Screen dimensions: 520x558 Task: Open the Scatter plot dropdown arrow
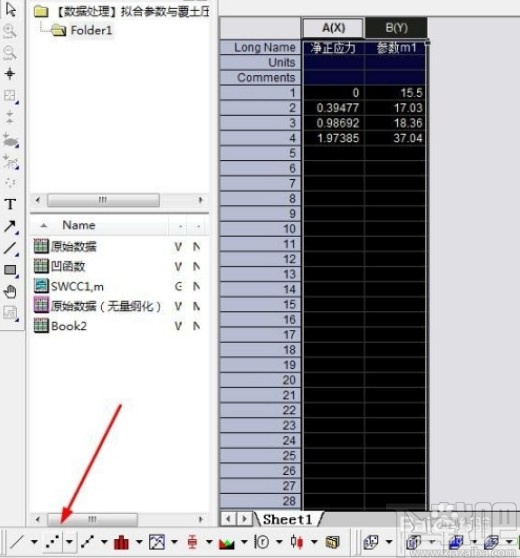[69, 542]
